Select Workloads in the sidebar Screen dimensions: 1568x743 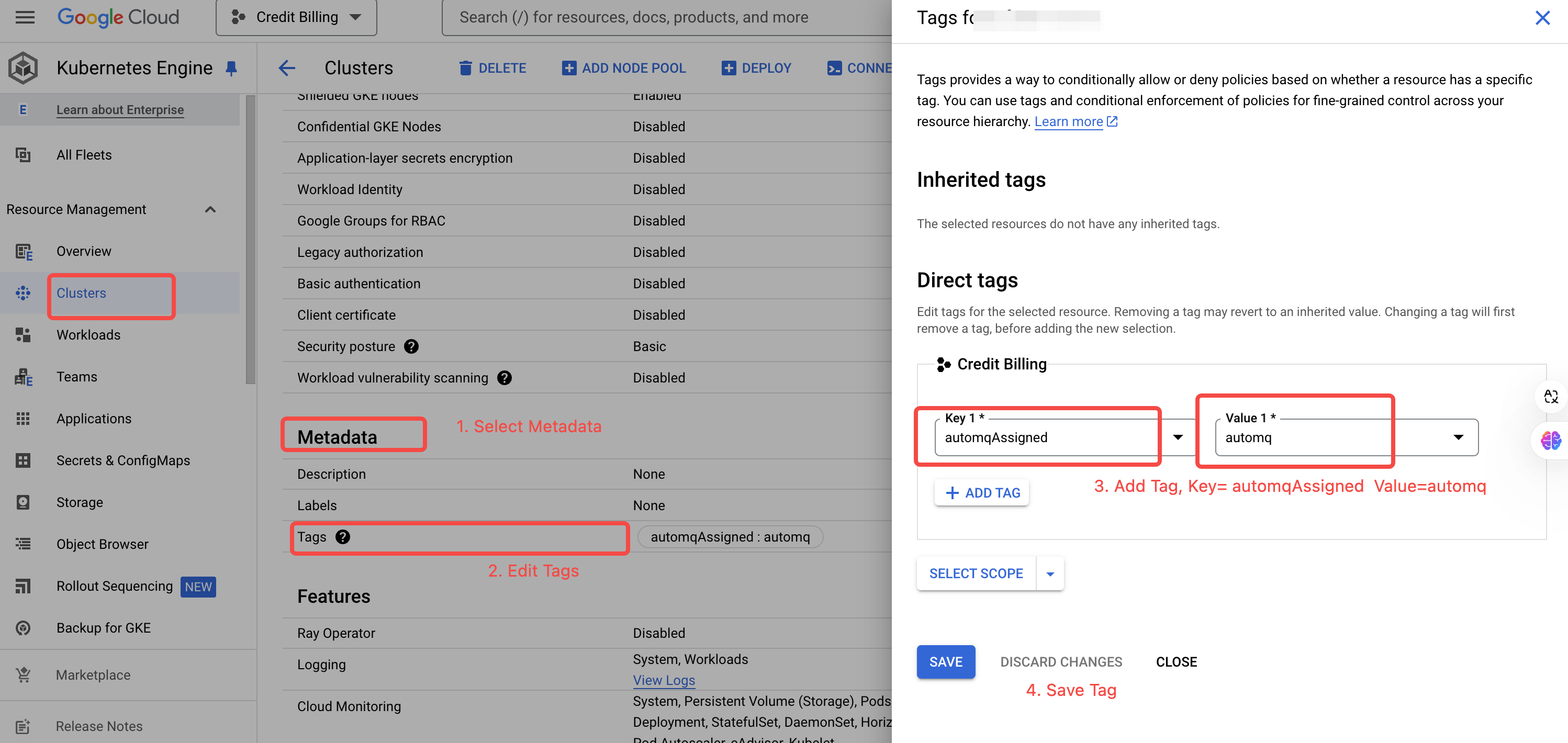(88, 335)
